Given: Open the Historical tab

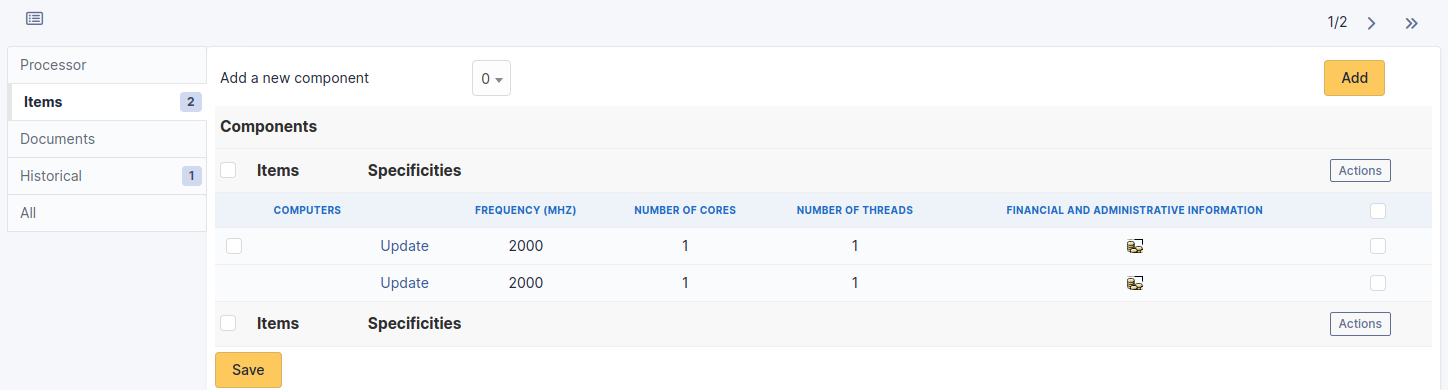Looking at the screenshot, I should click(x=107, y=176).
